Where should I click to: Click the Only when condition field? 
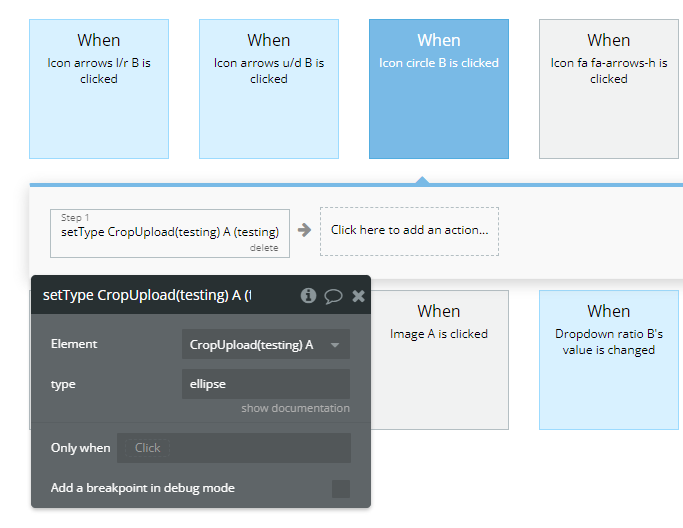[x=233, y=448]
